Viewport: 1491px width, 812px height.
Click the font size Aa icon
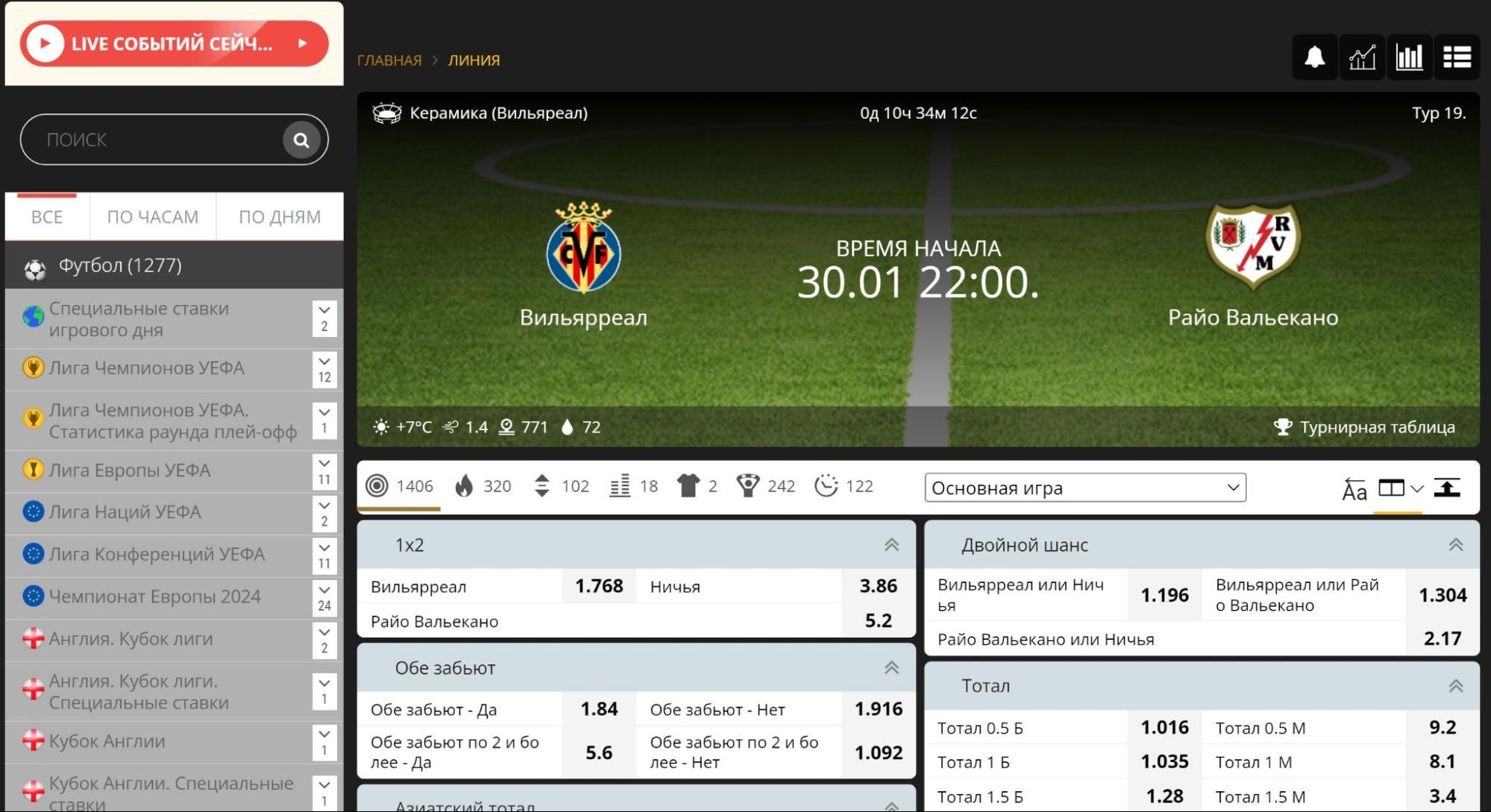tap(1354, 489)
